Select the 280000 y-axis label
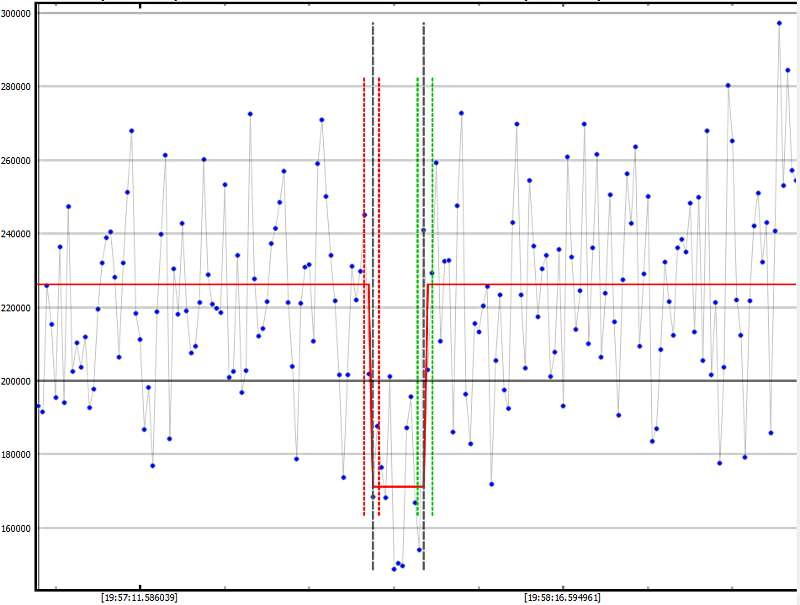 17,87
